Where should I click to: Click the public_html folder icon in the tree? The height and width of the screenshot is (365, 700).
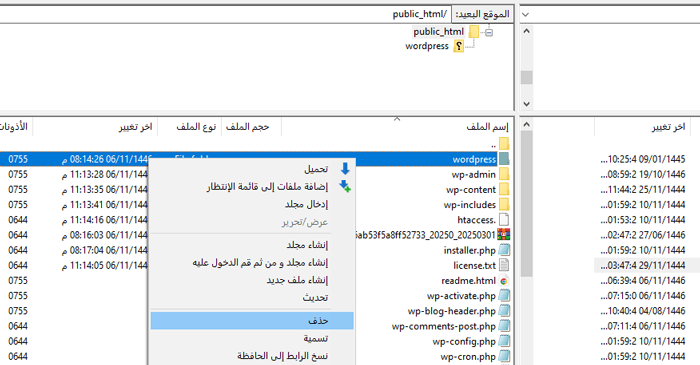[474, 32]
